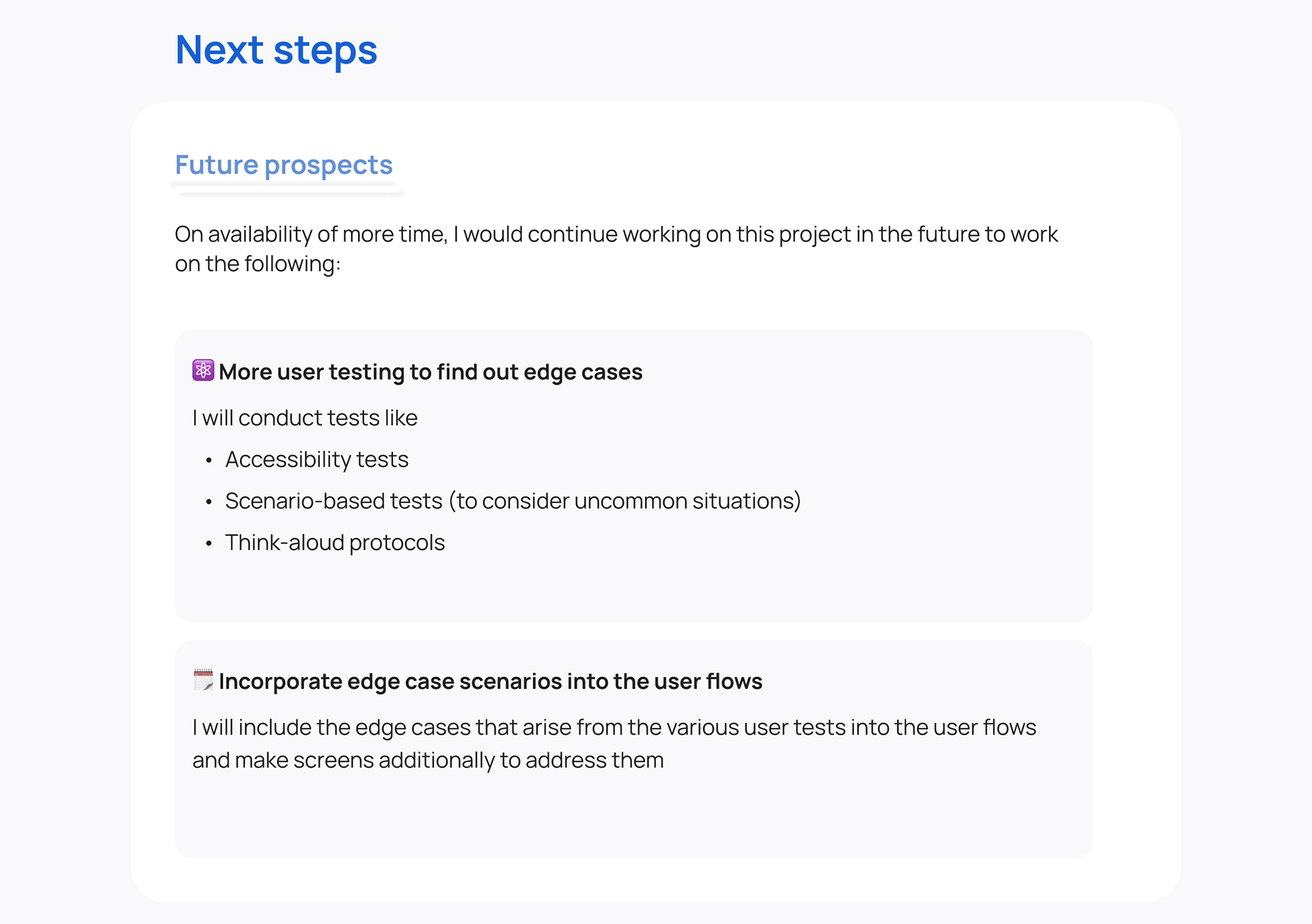Screen dimensions: 1312x924
Task: Click the 'Think-aloud protocols' list item
Action: pos(335,543)
